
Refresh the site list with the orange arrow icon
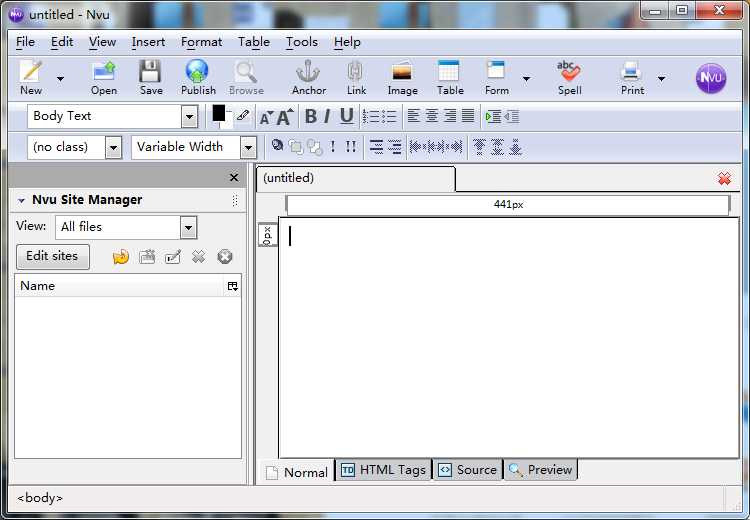[x=121, y=257]
